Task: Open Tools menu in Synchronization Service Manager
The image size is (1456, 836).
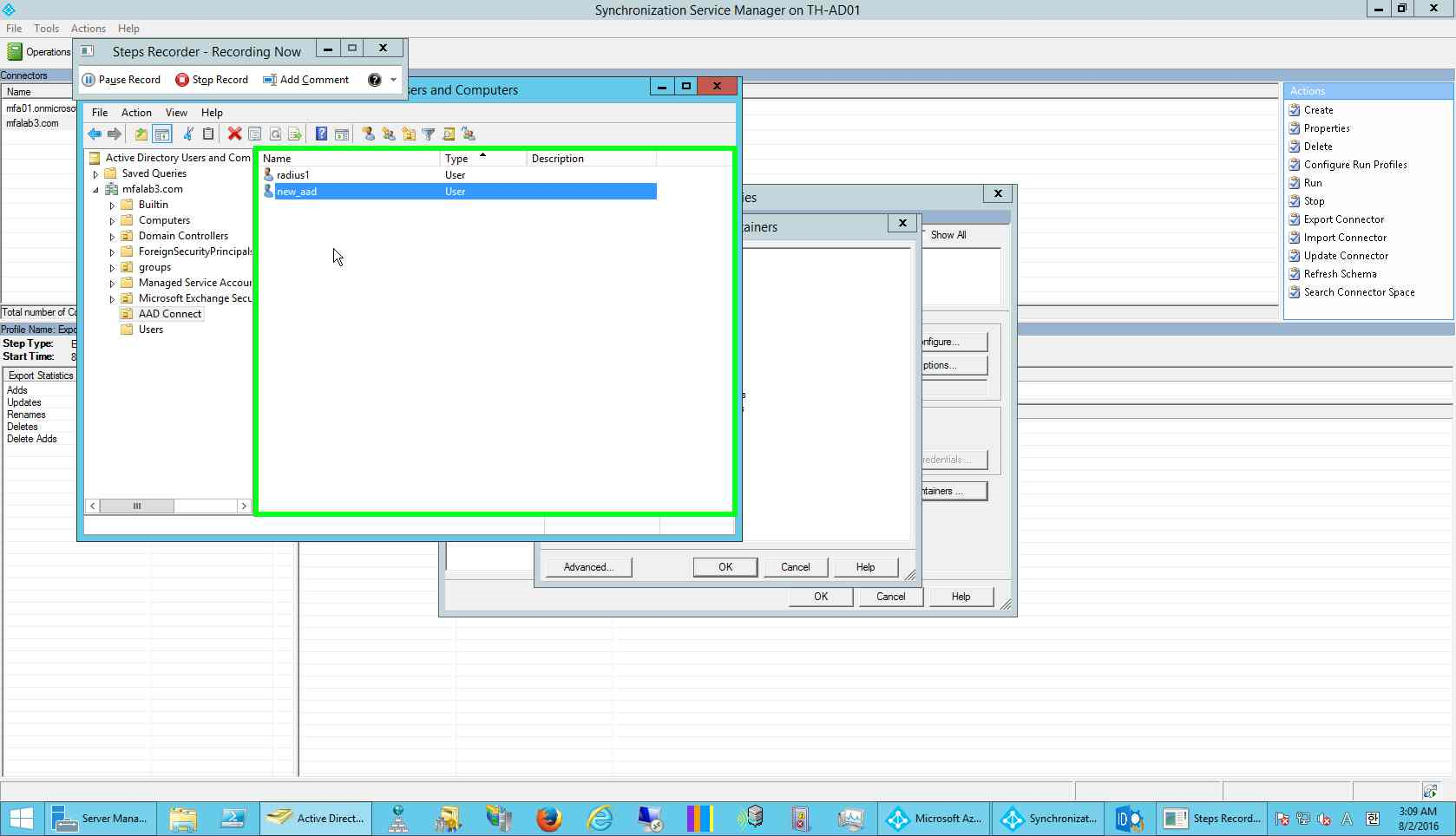Action: coord(46,29)
